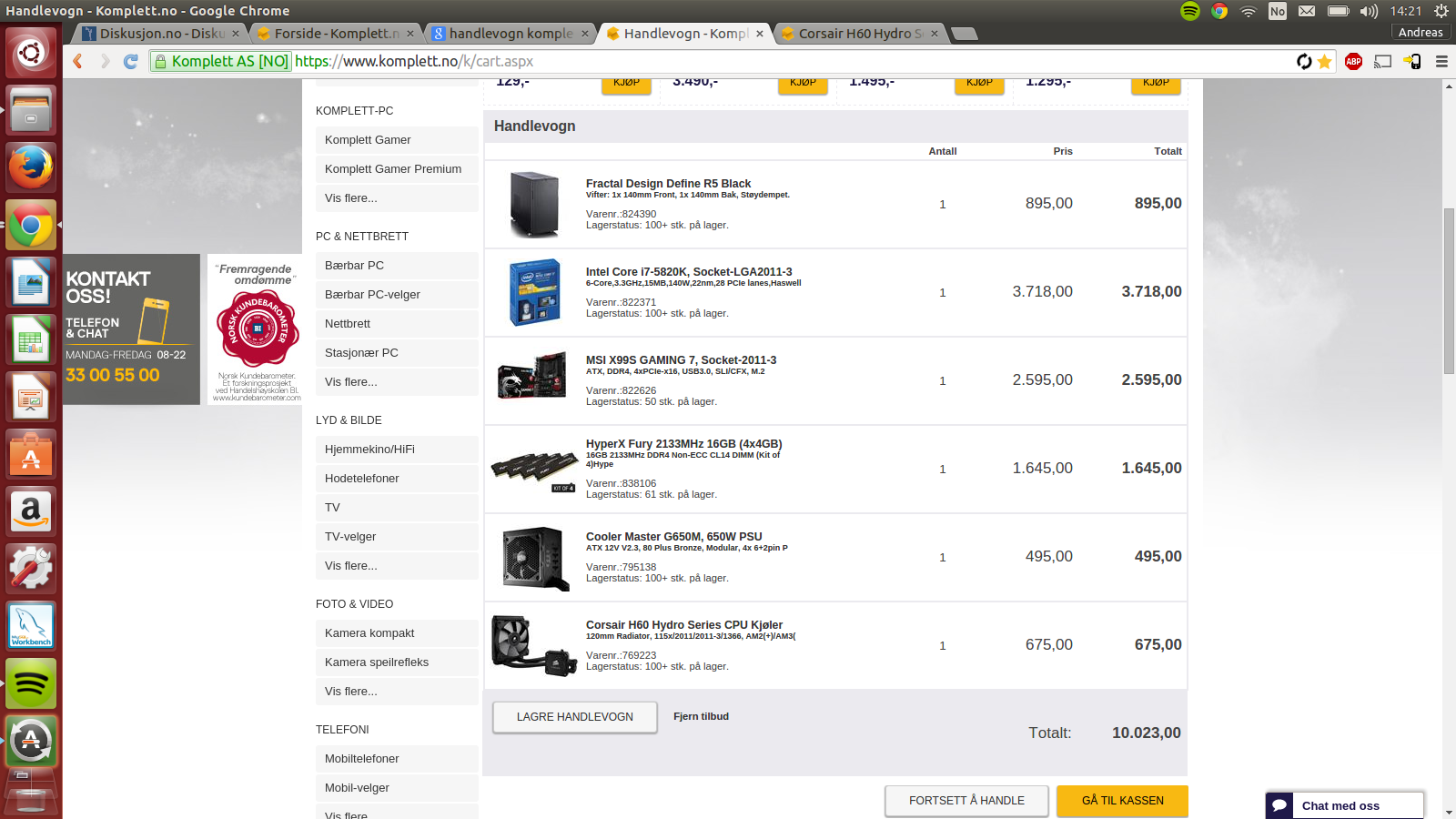The height and width of the screenshot is (819, 1456).
Task: Open System Settings from launcher
Action: pyautogui.click(x=31, y=568)
